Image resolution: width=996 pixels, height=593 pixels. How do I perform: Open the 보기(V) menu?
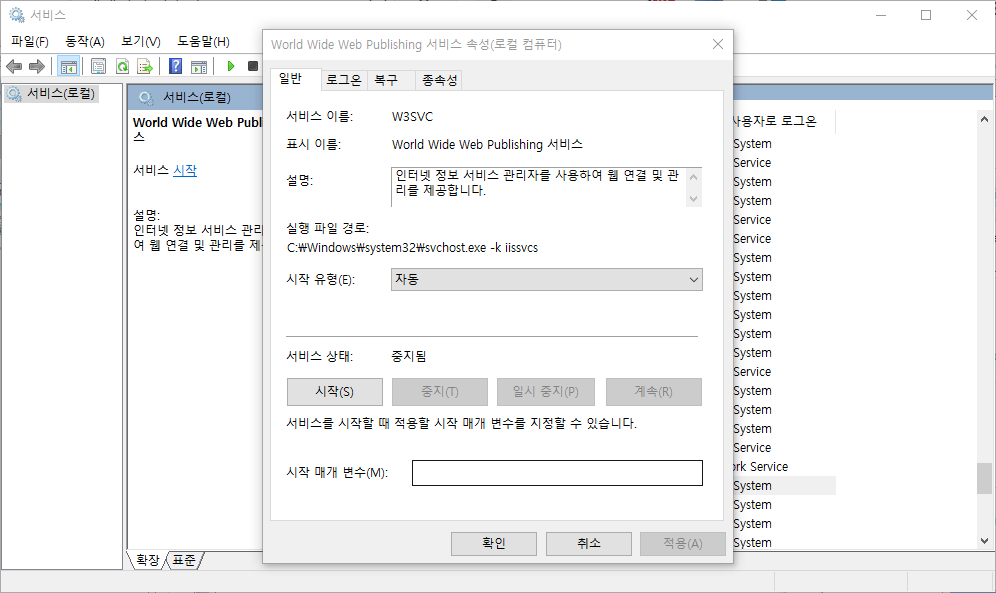141,41
